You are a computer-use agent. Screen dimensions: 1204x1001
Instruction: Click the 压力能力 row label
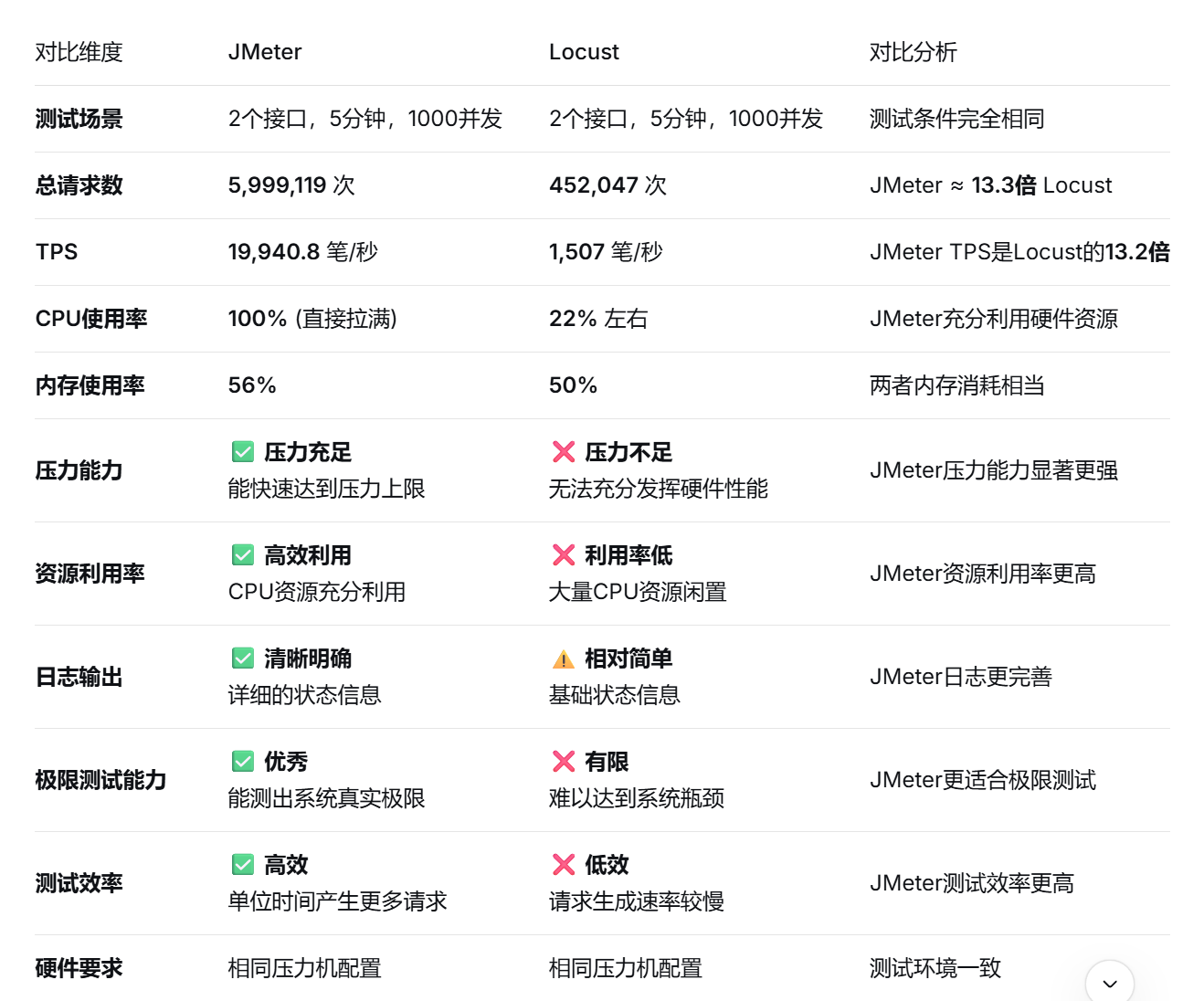(x=79, y=470)
